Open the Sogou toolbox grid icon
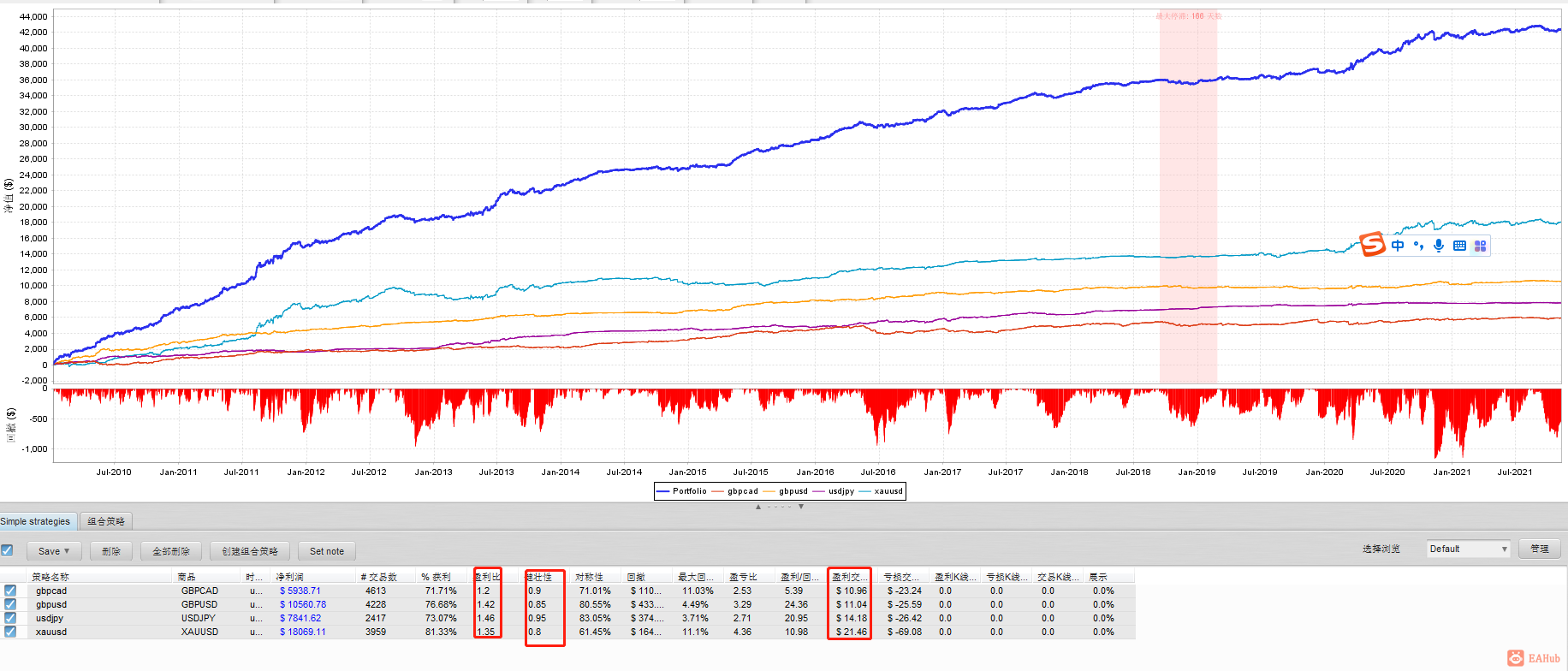 (x=1480, y=246)
